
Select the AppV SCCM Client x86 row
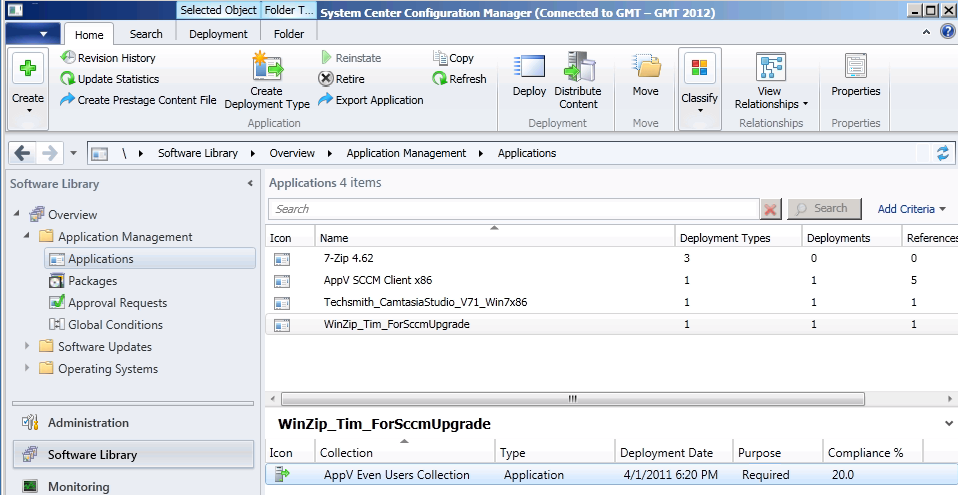click(612, 280)
